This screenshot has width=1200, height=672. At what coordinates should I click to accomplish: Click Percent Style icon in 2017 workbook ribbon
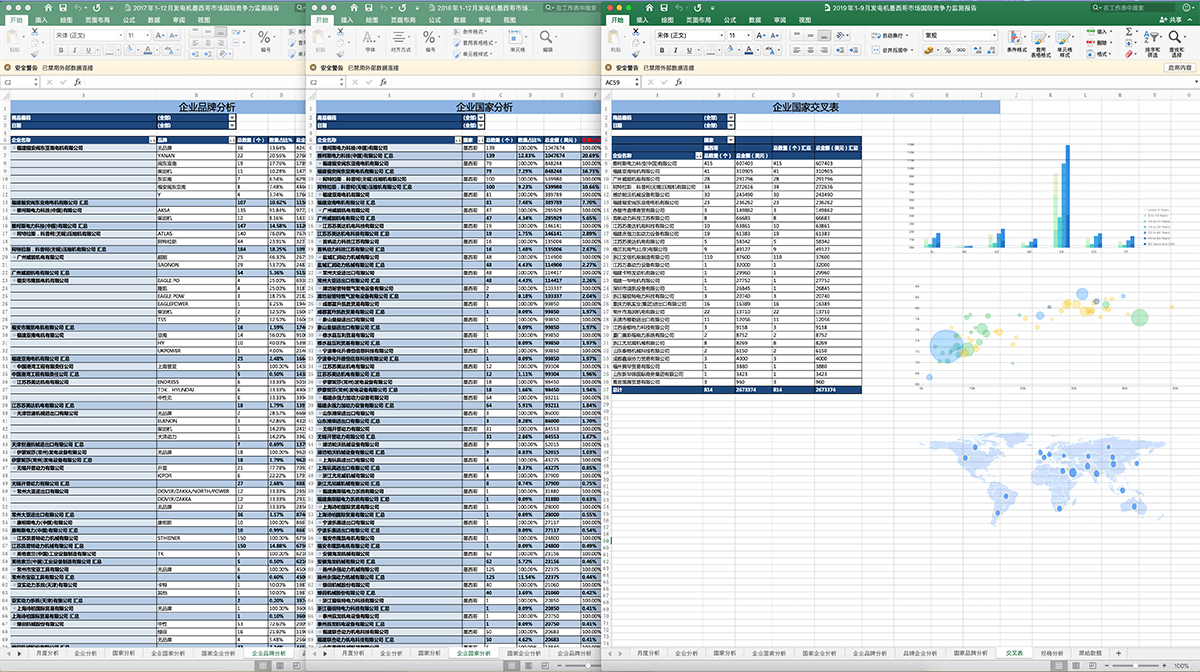pyautogui.click(x=265, y=35)
